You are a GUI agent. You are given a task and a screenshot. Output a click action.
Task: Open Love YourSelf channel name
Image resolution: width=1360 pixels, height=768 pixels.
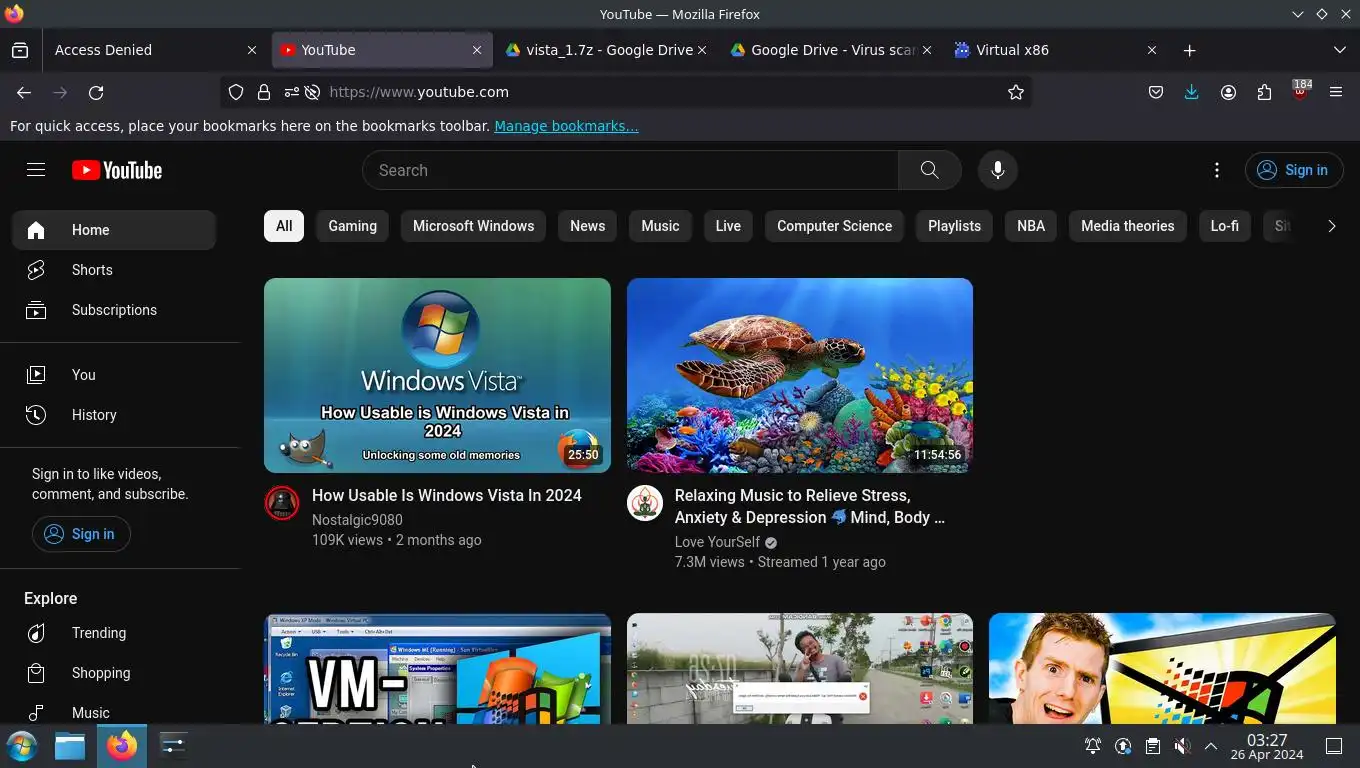point(717,542)
